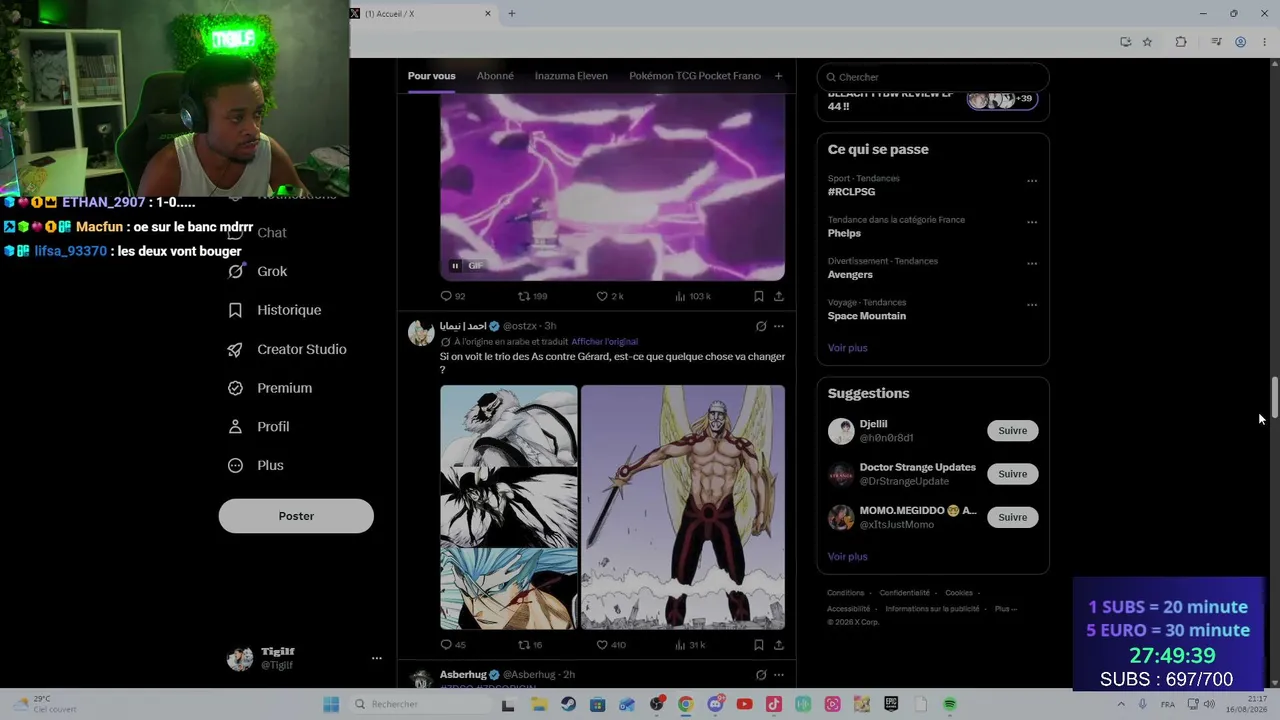This screenshot has height=720, width=1280.
Task: Open Steam from the taskbar
Action: click(569, 704)
